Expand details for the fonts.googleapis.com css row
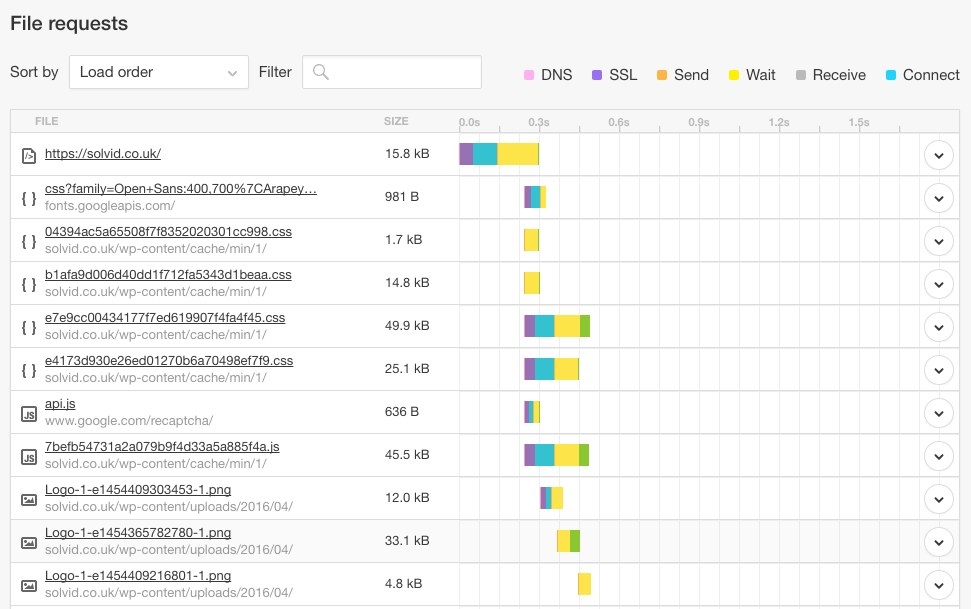Image resolution: width=971 pixels, height=609 pixels. (939, 198)
